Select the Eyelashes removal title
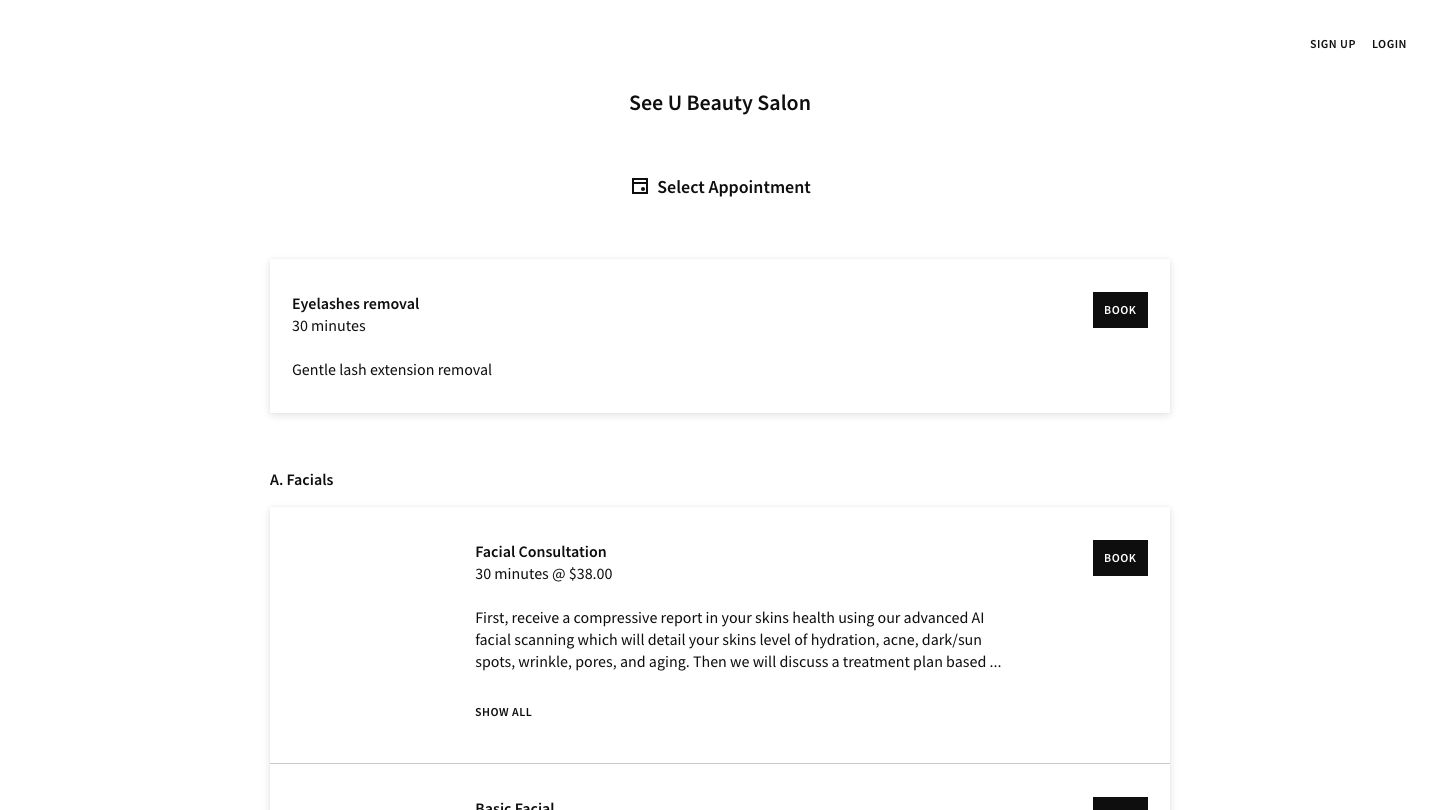 355,304
